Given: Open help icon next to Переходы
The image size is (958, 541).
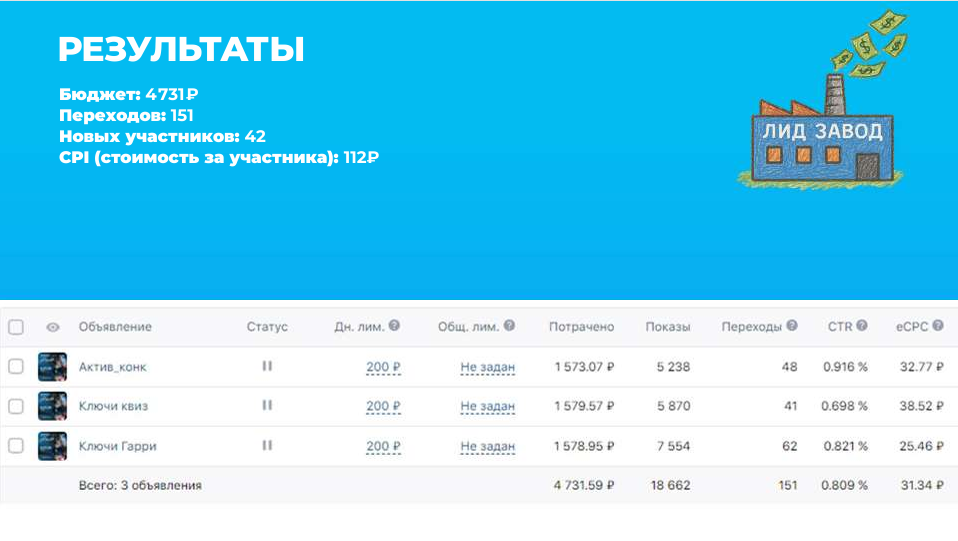Looking at the screenshot, I should point(792,326).
